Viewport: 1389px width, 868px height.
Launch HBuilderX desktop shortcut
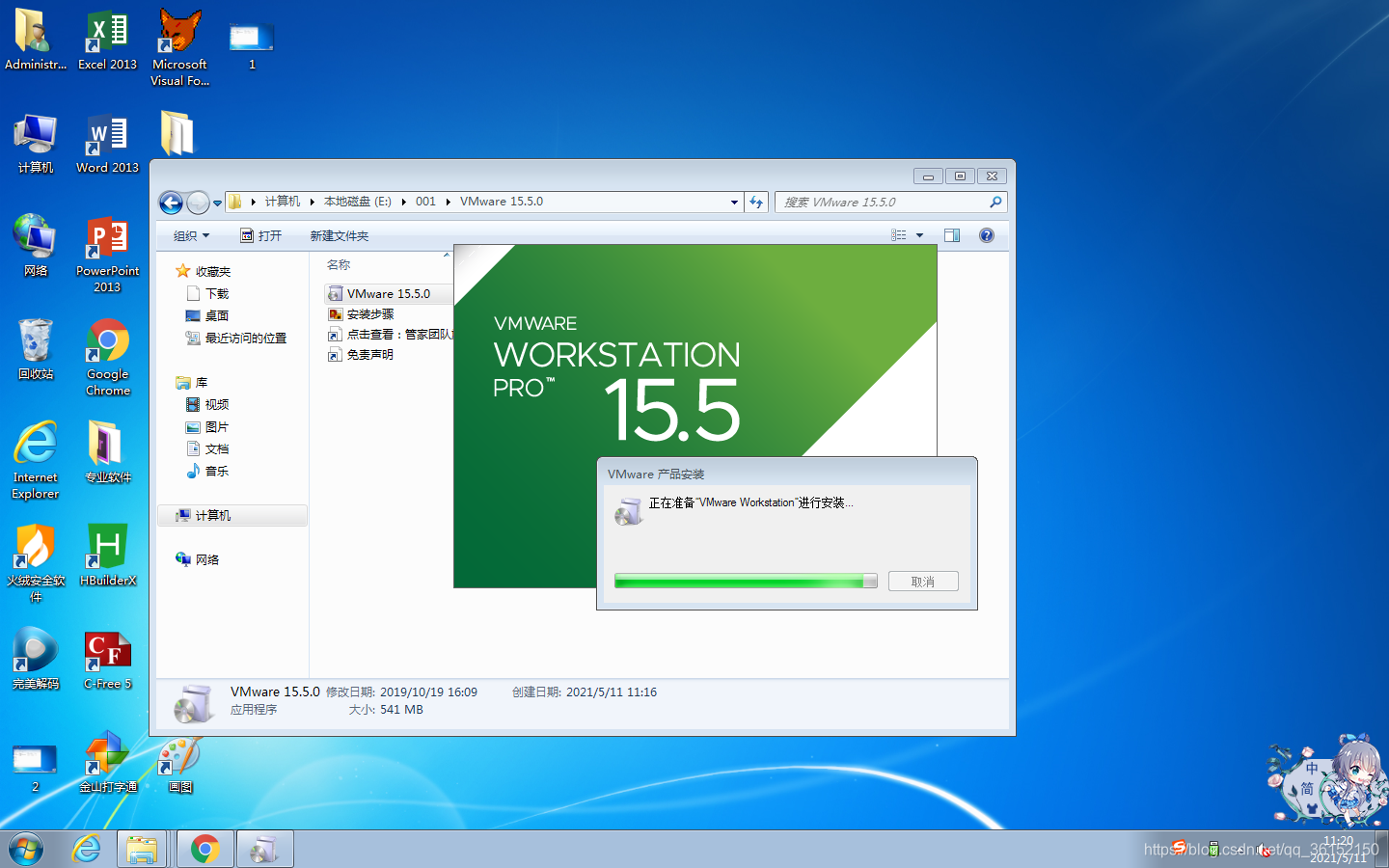pos(107,556)
